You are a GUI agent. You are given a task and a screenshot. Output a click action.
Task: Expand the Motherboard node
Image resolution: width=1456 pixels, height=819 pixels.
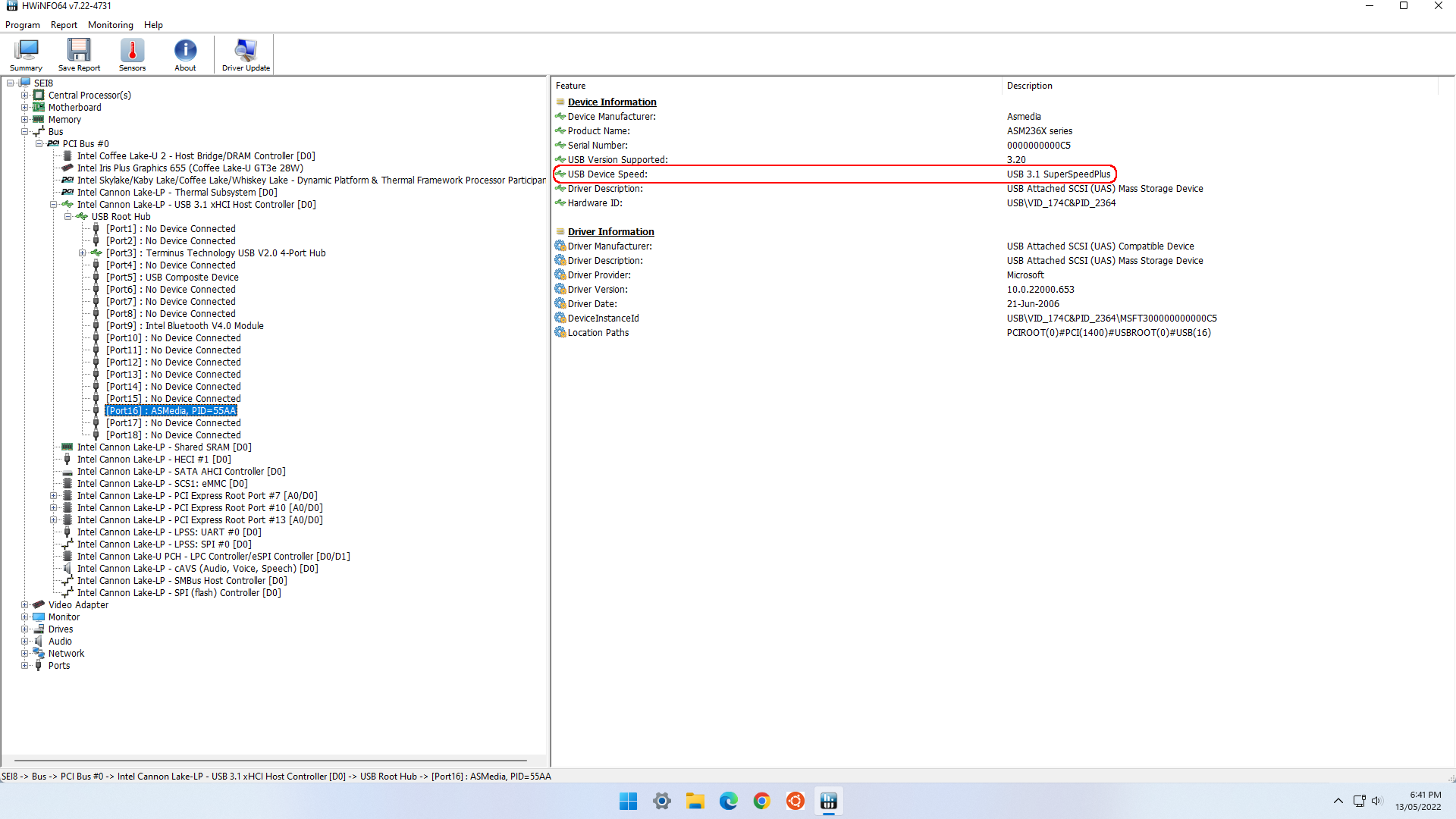(x=24, y=108)
